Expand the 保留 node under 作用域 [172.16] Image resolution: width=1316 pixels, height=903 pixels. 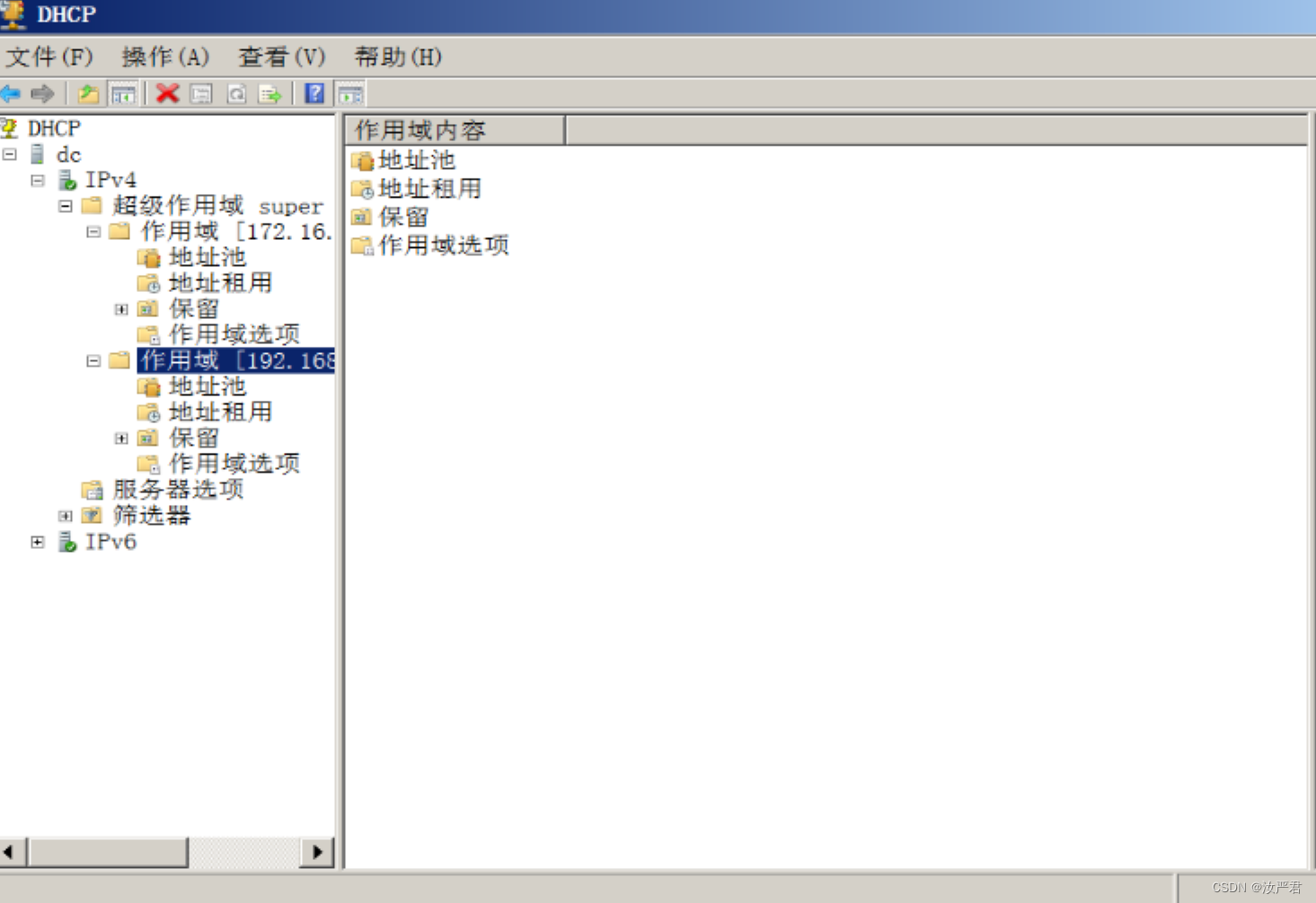click(x=121, y=309)
